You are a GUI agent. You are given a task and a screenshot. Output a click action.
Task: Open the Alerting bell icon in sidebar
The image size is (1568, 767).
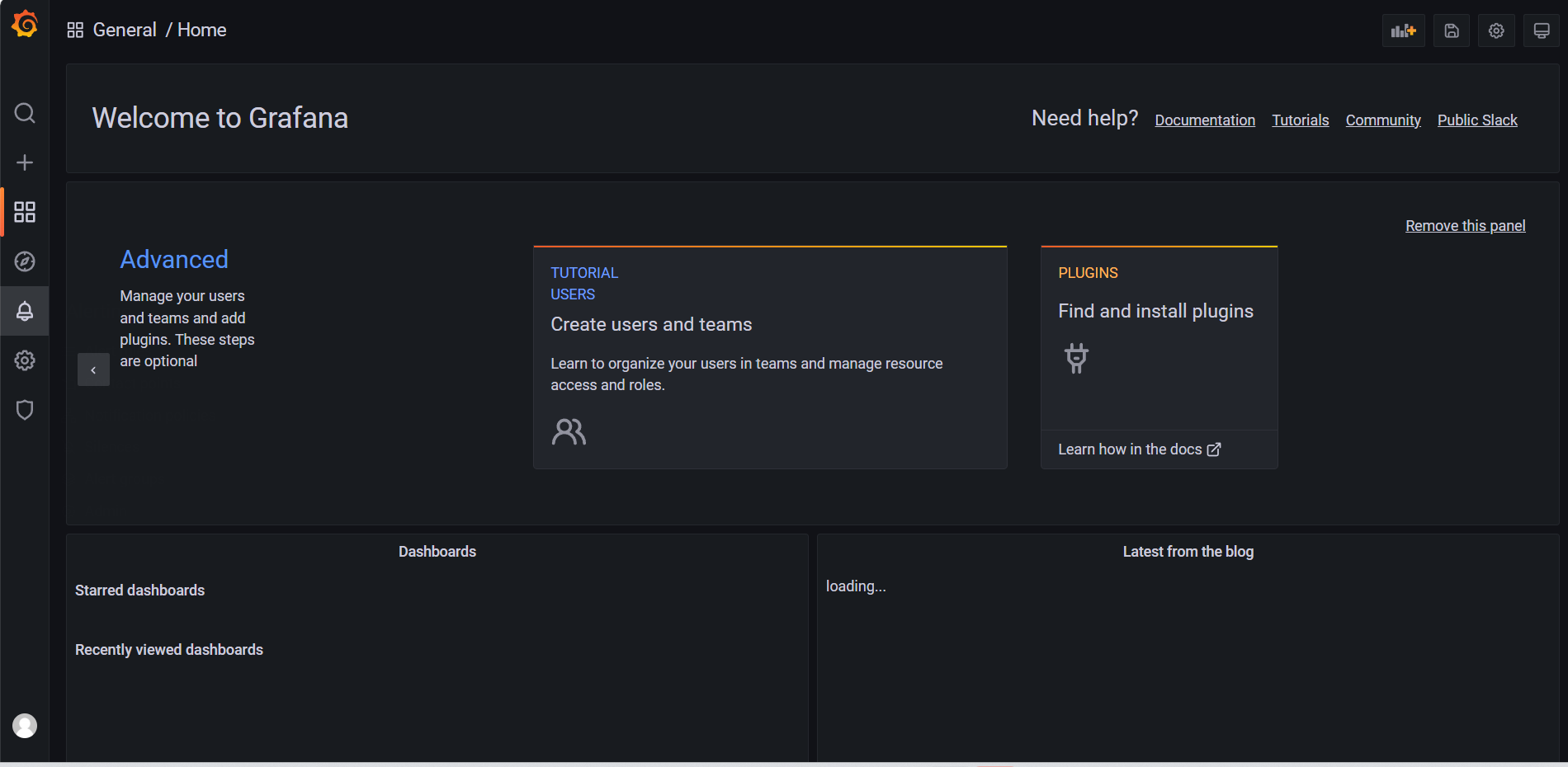click(25, 311)
